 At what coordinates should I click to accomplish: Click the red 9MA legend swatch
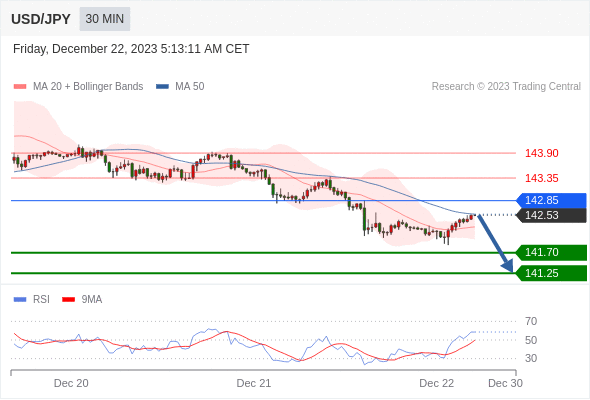68,300
